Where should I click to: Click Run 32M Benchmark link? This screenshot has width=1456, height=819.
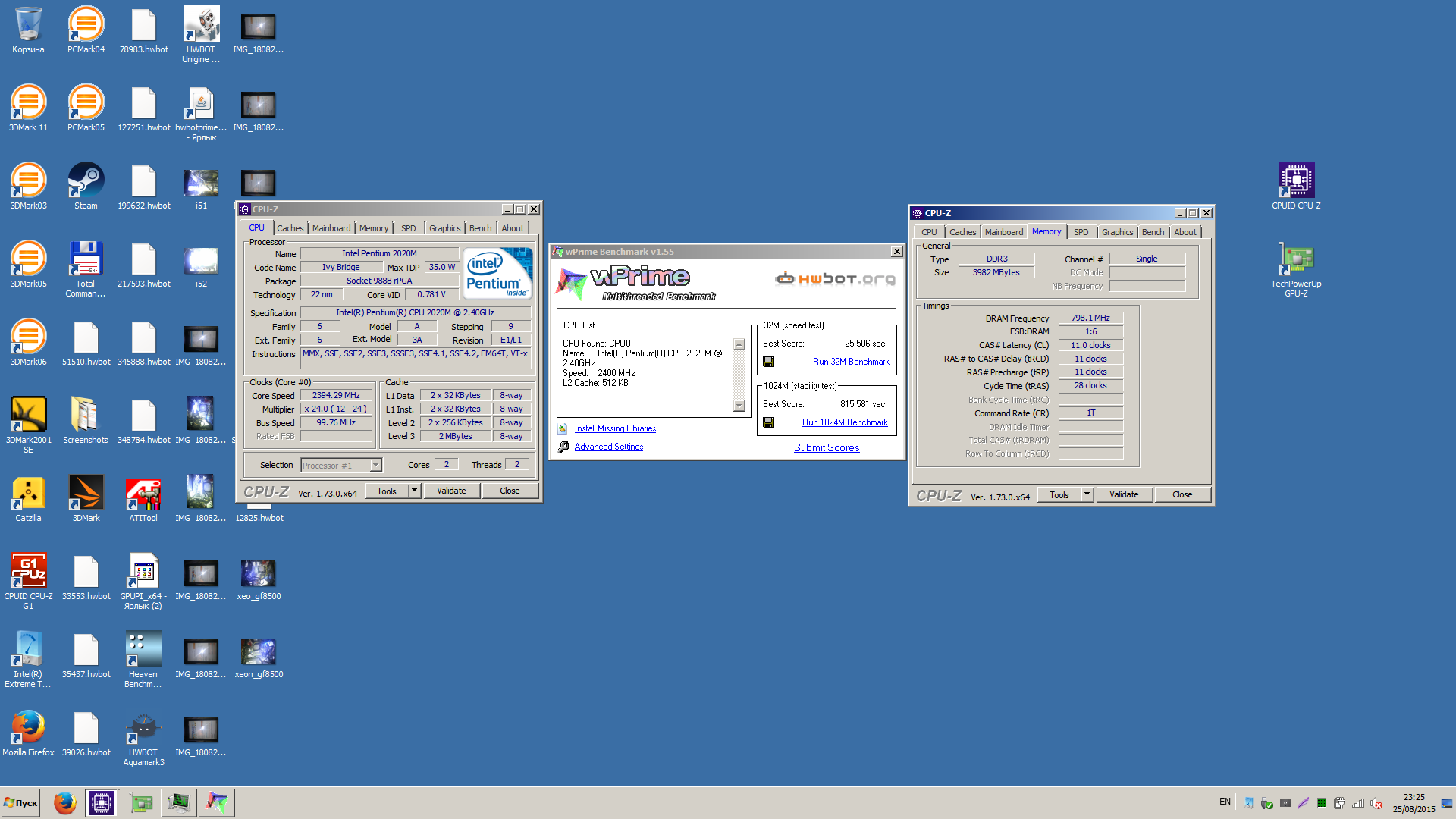851,362
